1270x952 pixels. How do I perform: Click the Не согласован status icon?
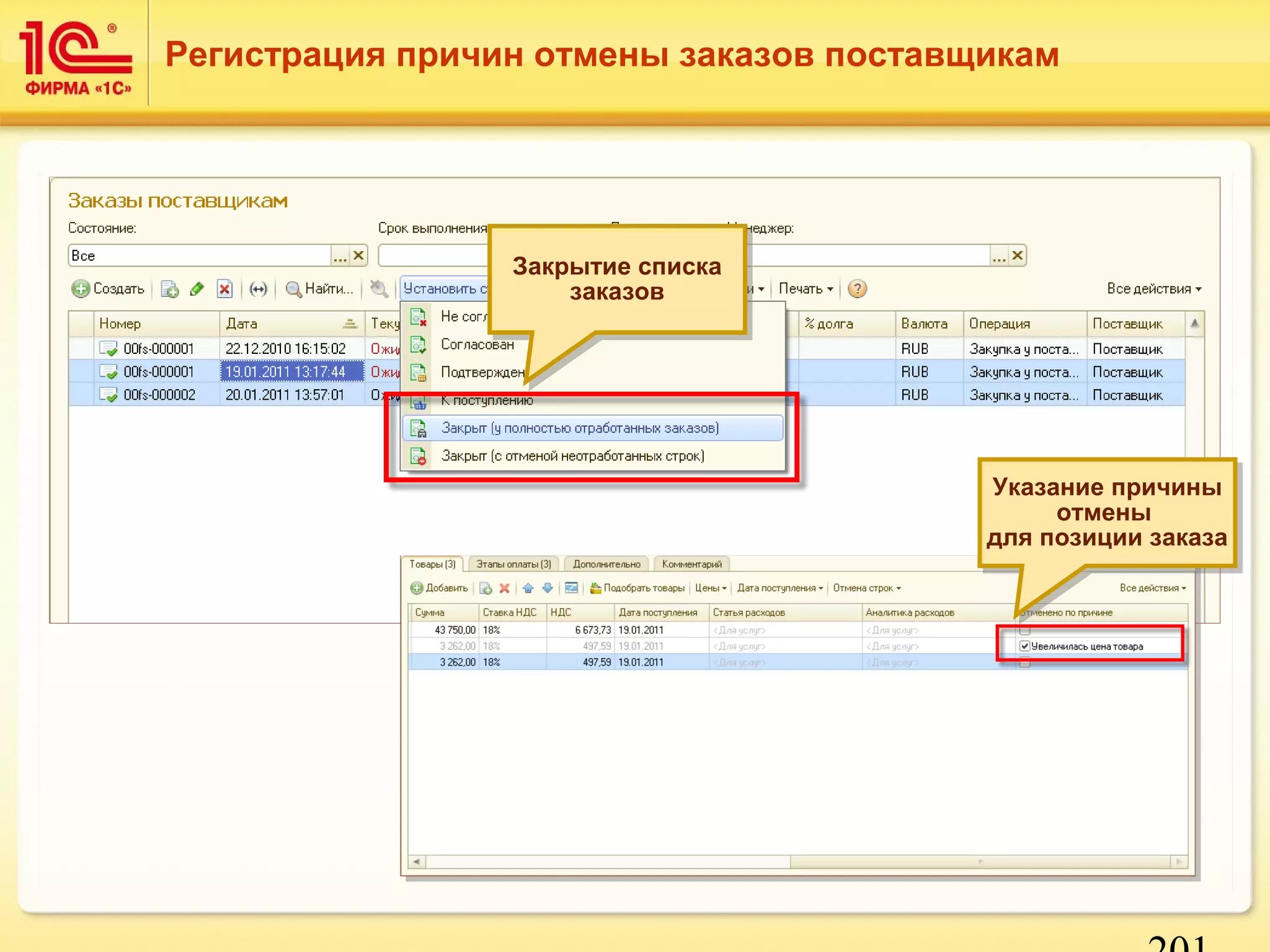pos(419,317)
